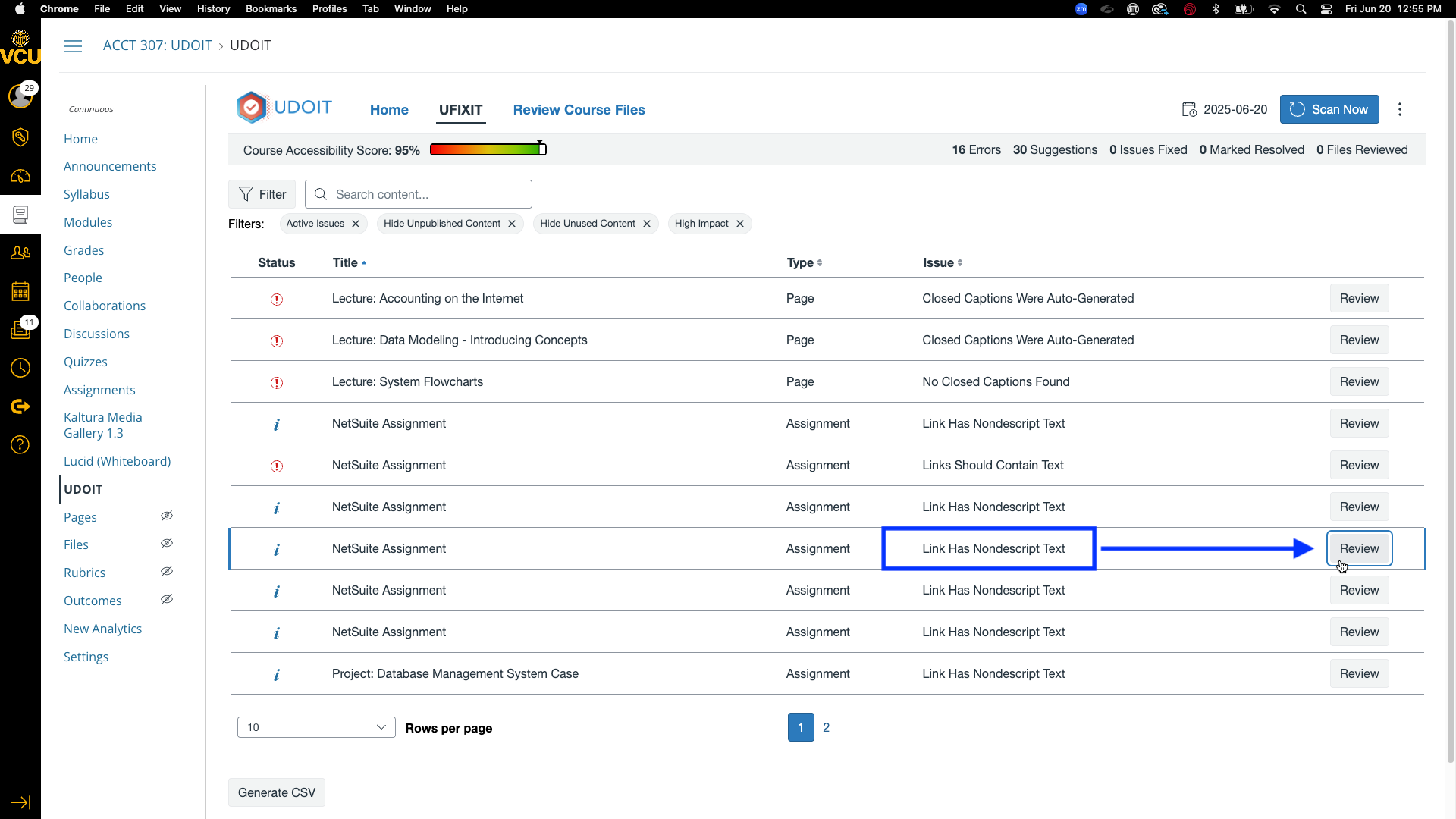The width and height of the screenshot is (1456, 819).
Task: Open the Calendar icon in global navigation
Action: pyautogui.click(x=20, y=291)
